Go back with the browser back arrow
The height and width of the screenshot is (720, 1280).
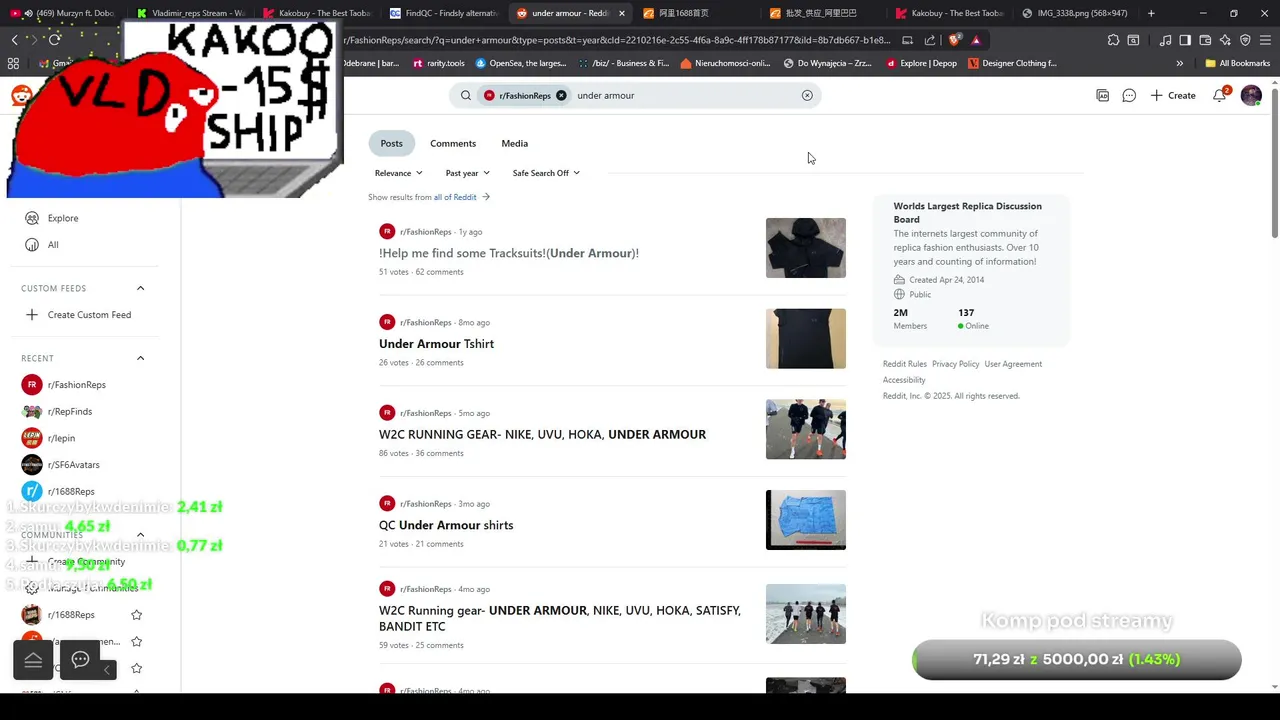tap(14, 40)
